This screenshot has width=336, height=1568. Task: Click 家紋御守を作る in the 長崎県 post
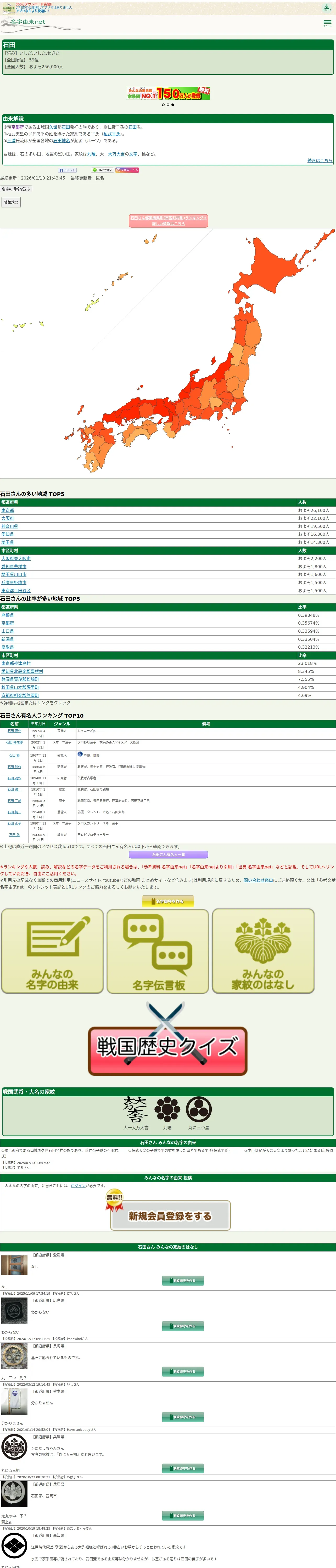click(183, 1371)
